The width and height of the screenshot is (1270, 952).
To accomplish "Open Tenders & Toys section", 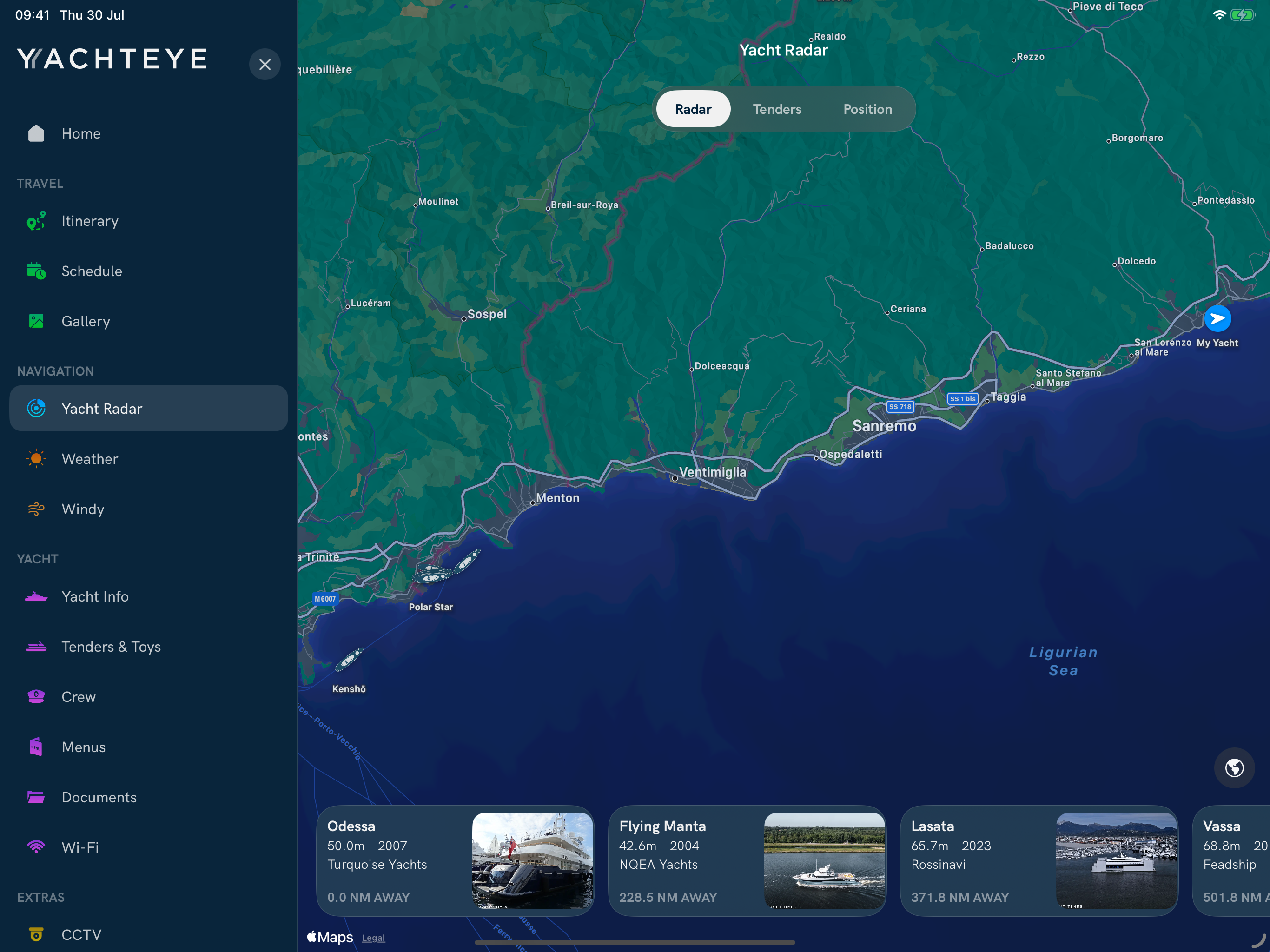I will tap(148, 647).
